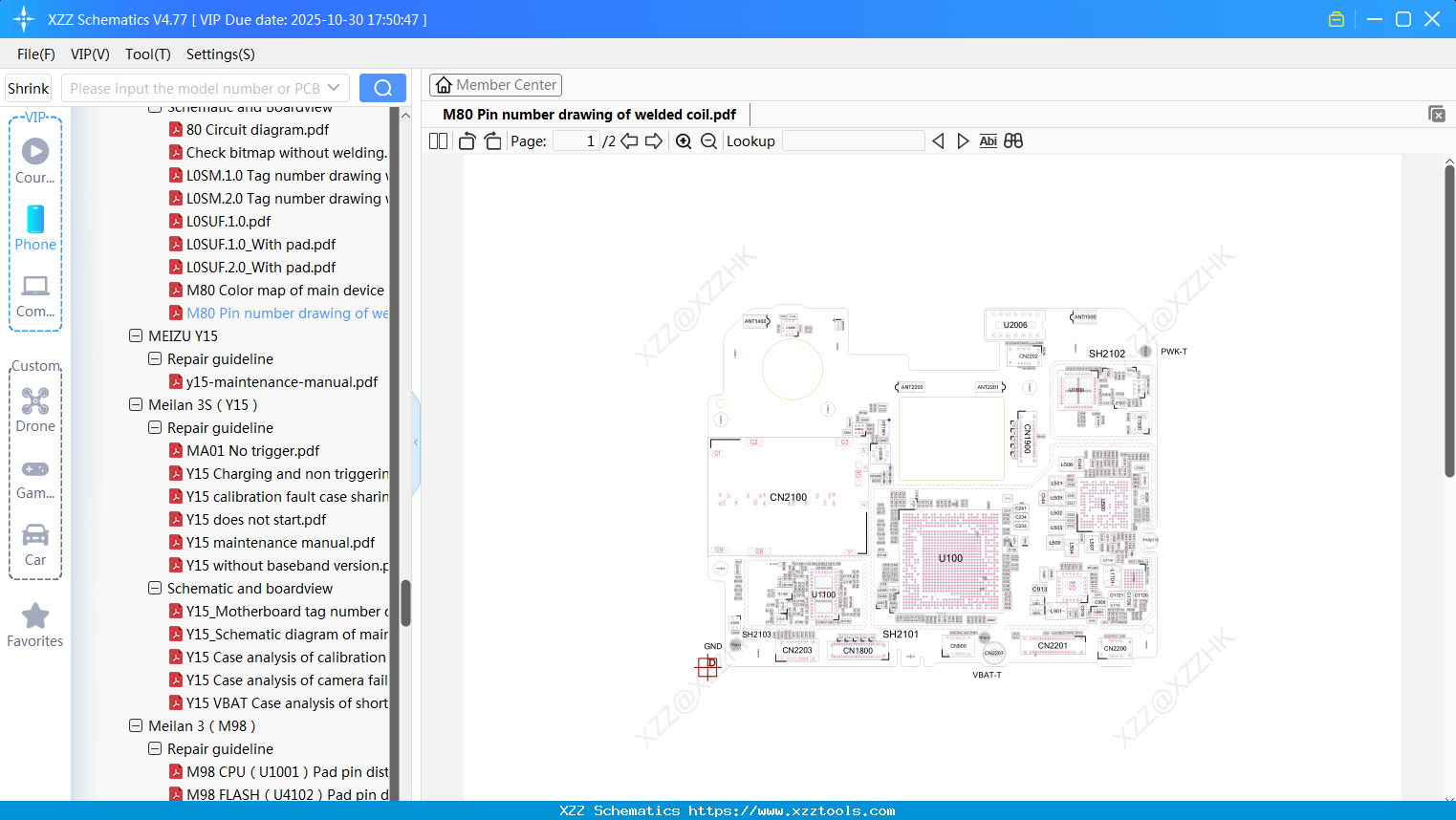Open the two-page view mode
Screen dimensions: 1456x820
[437, 140]
